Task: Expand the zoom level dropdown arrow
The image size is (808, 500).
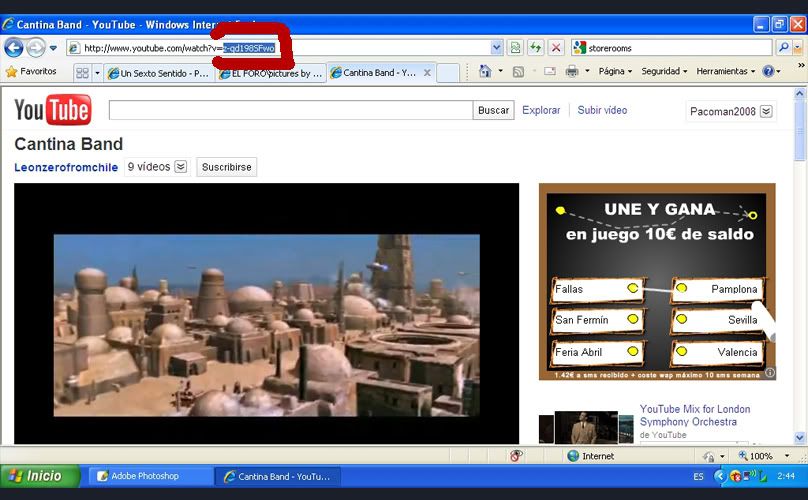Action: [x=786, y=456]
